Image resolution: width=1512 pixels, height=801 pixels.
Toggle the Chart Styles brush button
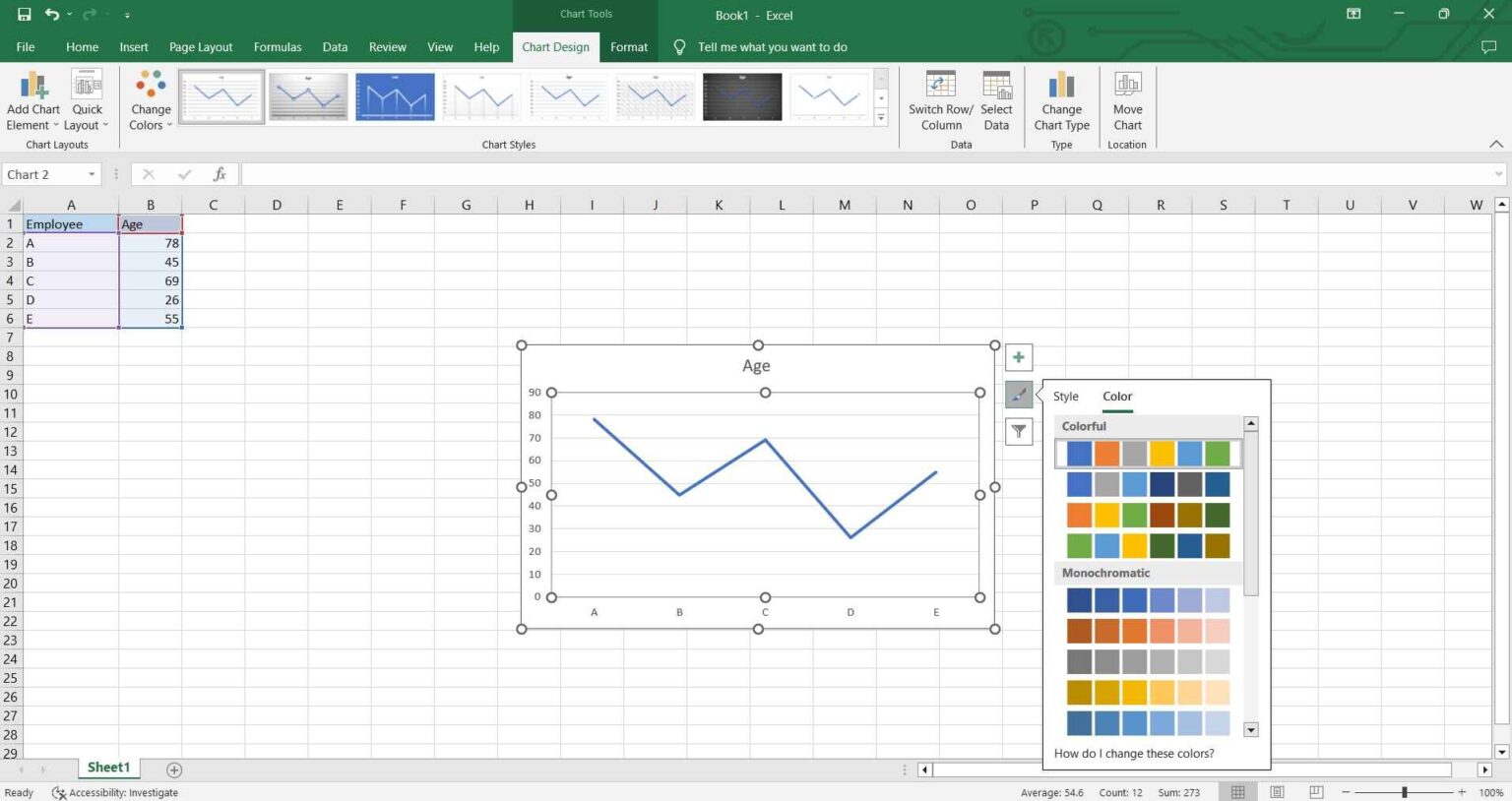click(1018, 394)
